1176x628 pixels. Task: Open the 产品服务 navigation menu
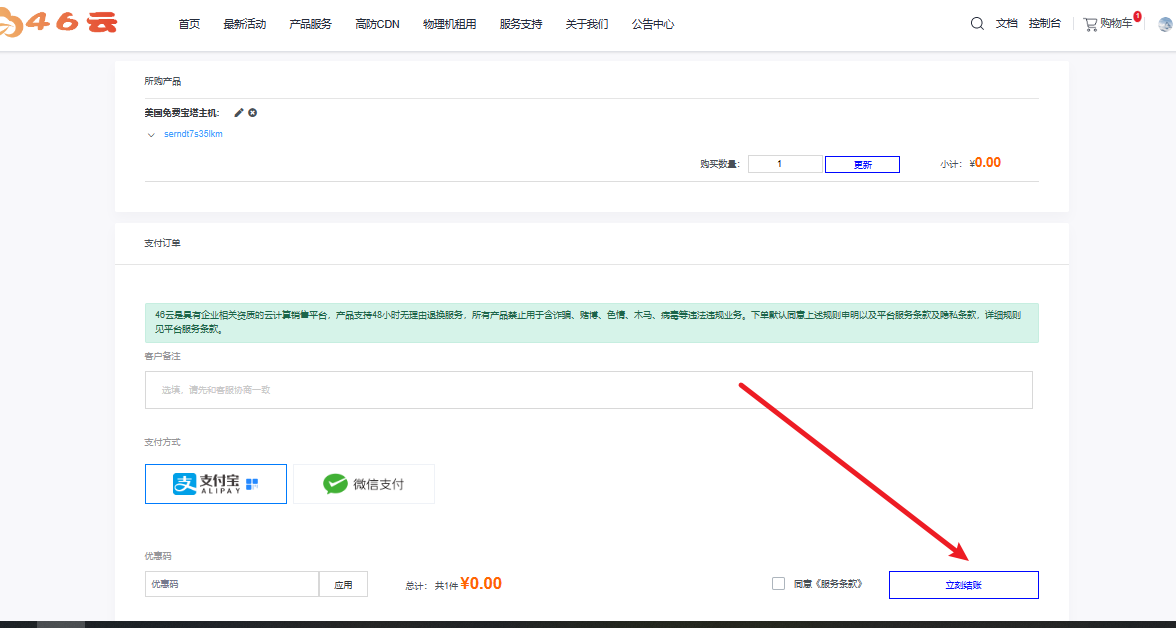(x=310, y=24)
